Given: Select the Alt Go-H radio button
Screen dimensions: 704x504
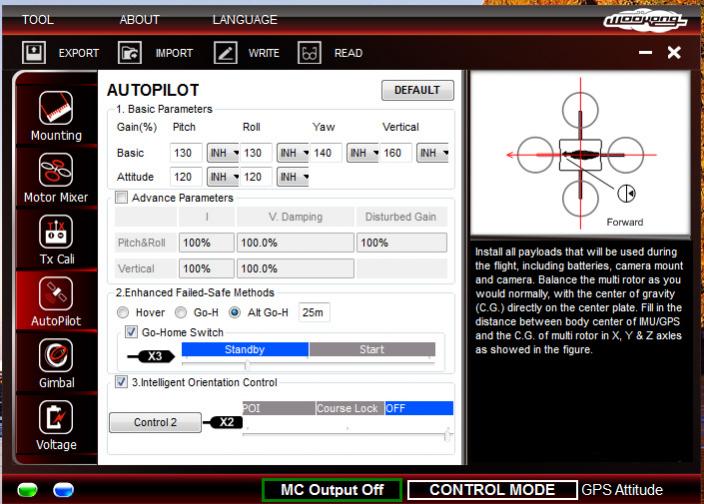Looking at the screenshot, I should click(234, 312).
